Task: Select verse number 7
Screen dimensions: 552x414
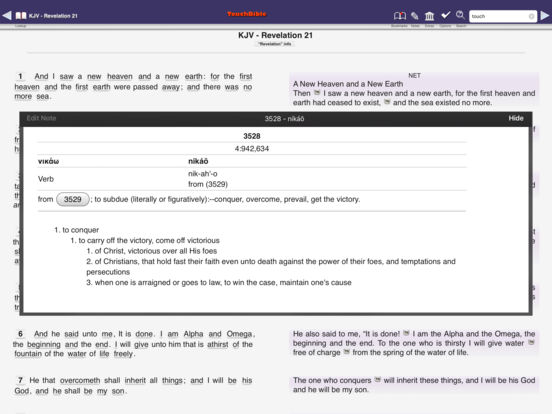Action: 20,380
